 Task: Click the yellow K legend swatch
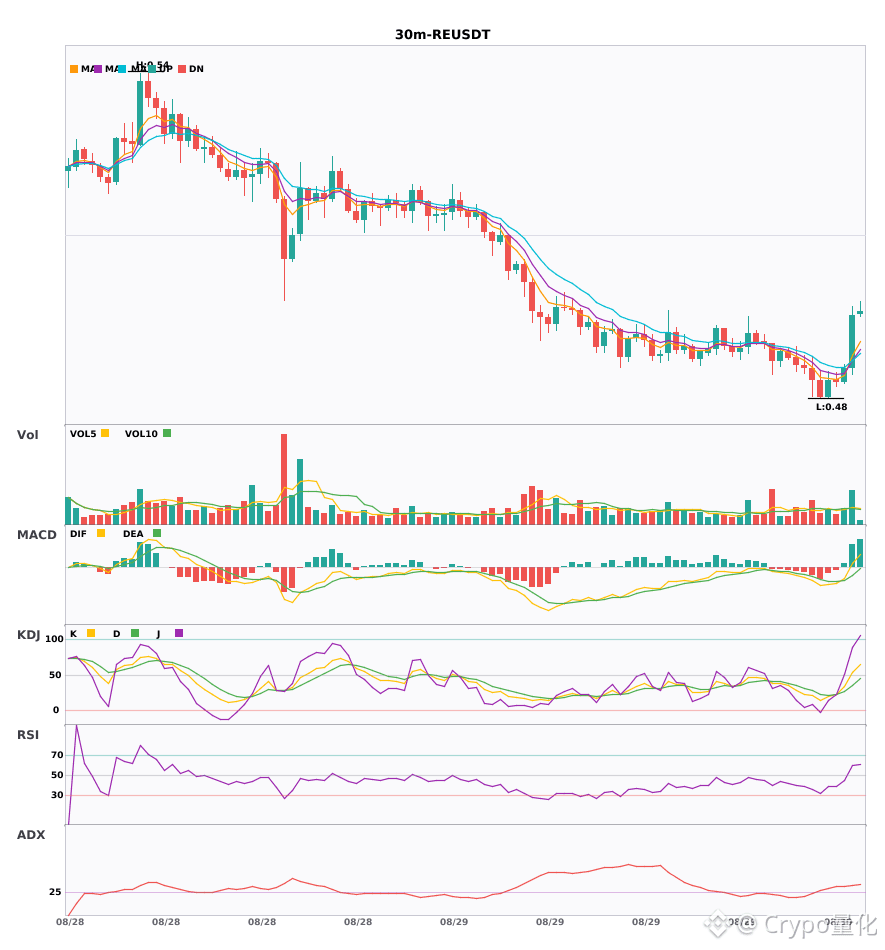point(91,633)
